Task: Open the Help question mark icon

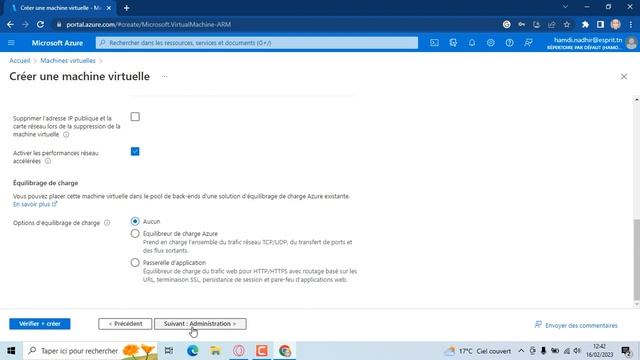Action: [509, 43]
